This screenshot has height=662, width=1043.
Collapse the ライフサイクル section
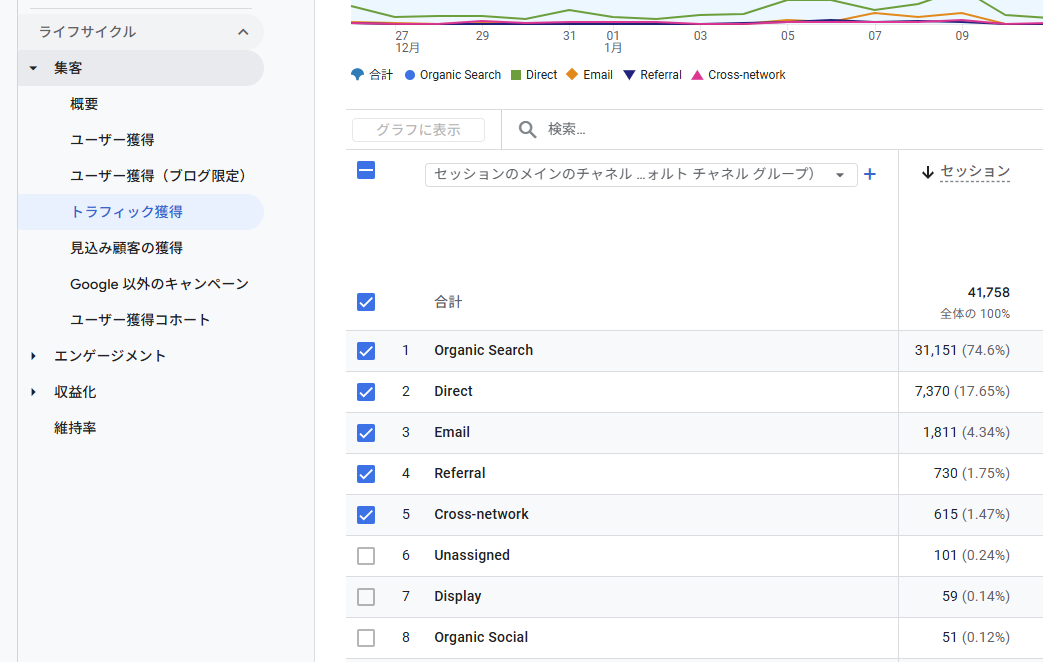coord(242,31)
